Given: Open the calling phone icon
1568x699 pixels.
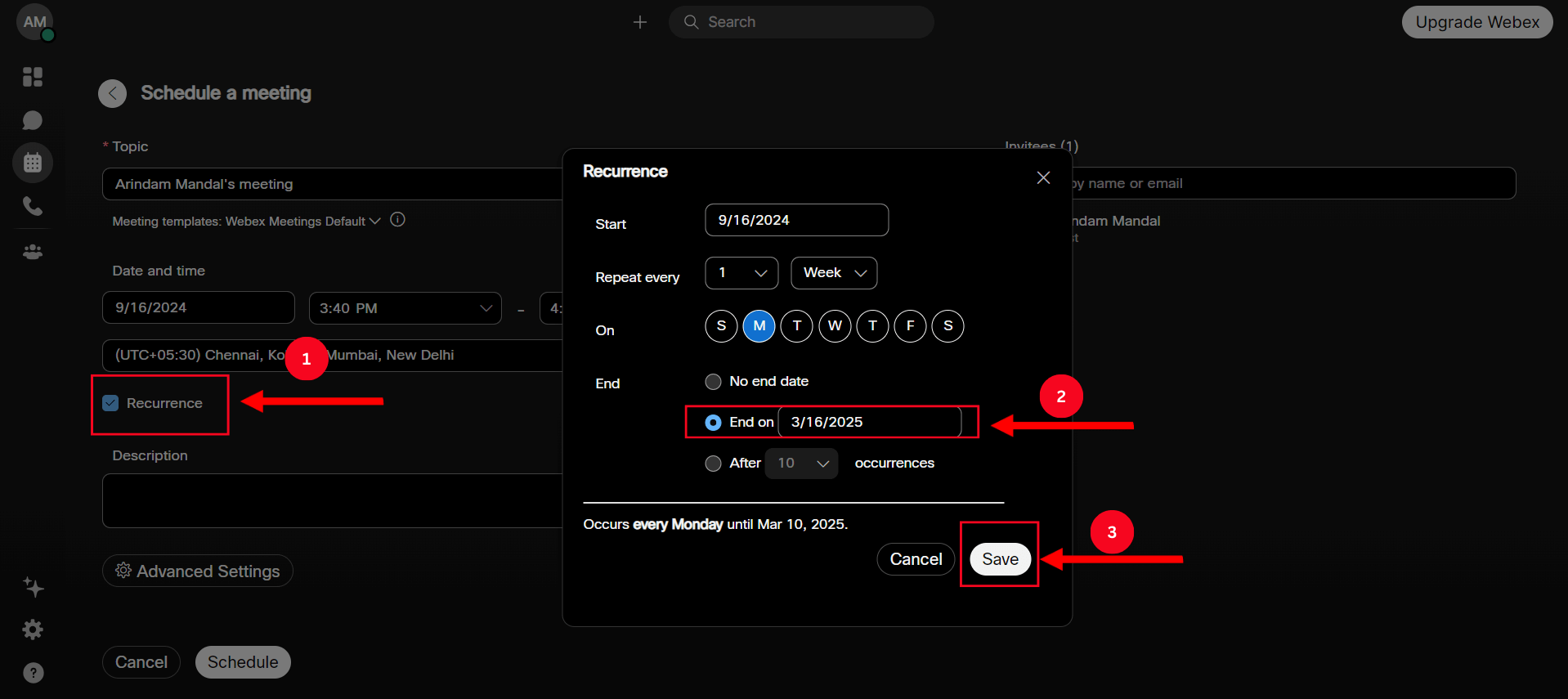Looking at the screenshot, I should [x=33, y=206].
